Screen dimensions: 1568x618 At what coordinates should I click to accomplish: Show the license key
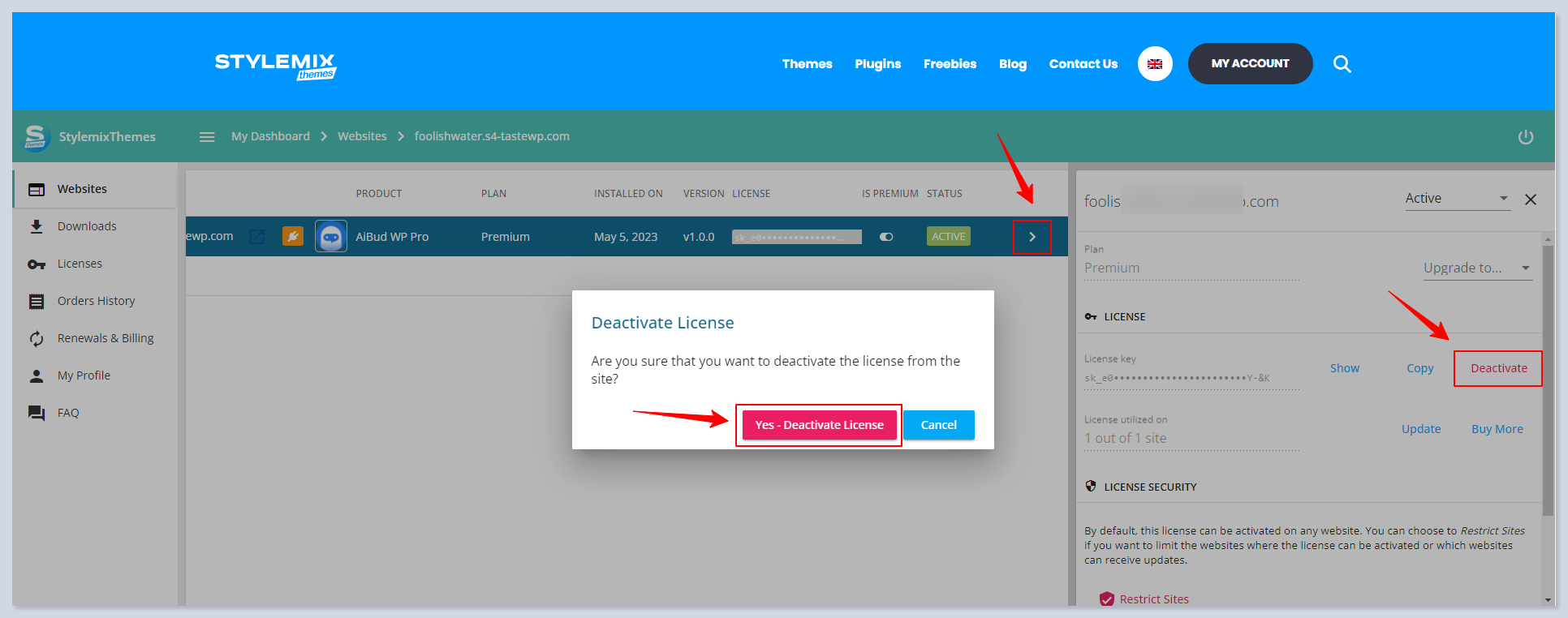1344,368
